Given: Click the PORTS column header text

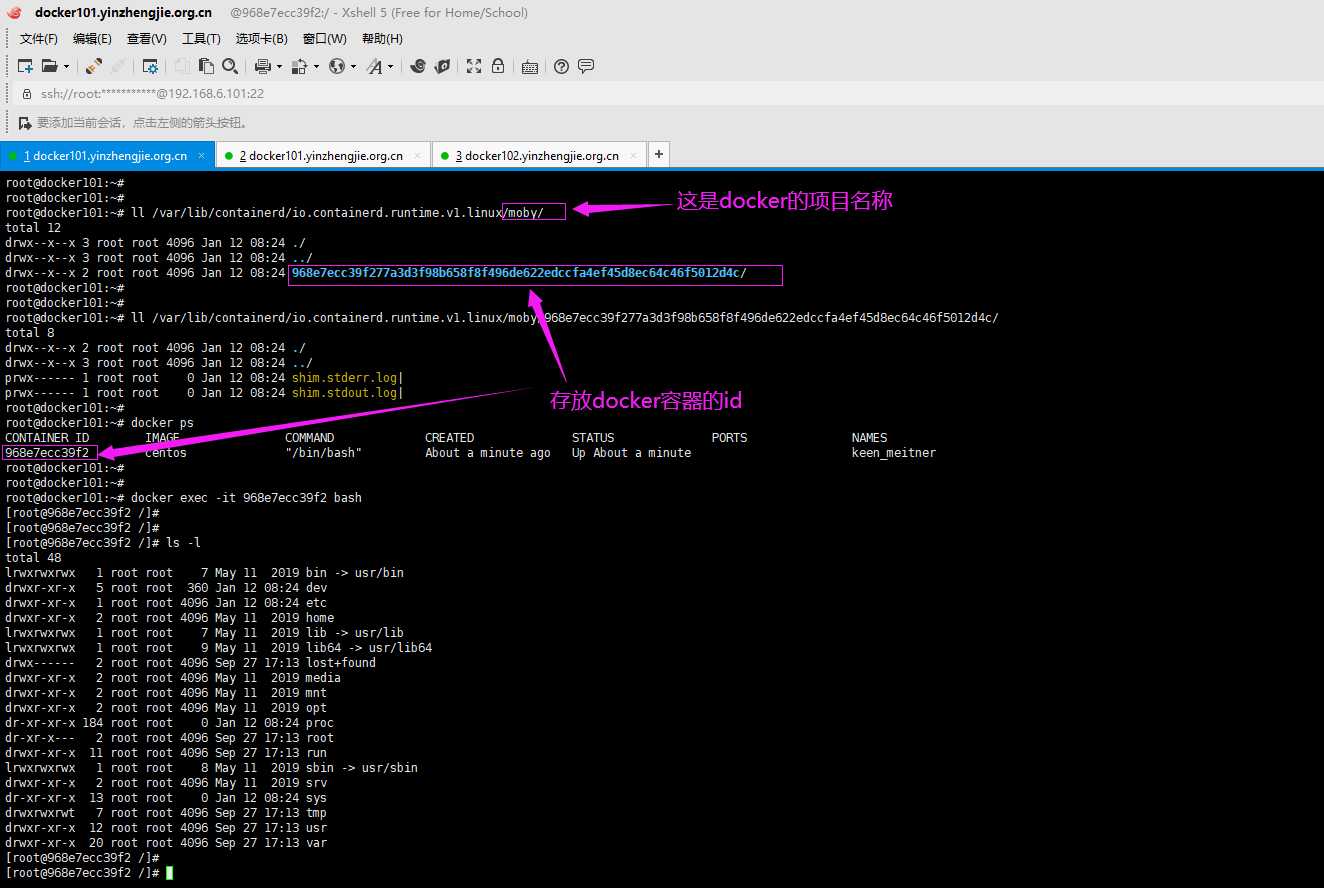Looking at the screenshot, I should tap(729, 438).
